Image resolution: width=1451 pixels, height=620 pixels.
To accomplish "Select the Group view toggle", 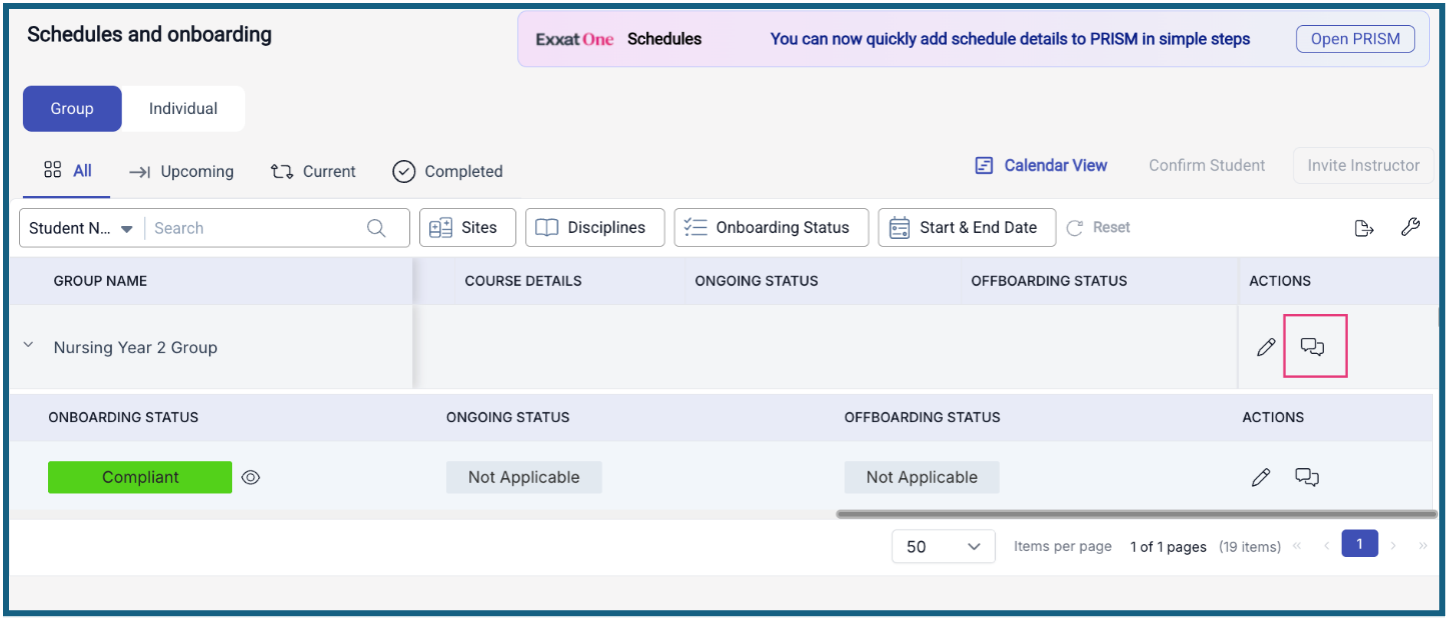I will [x=72, y=109].
